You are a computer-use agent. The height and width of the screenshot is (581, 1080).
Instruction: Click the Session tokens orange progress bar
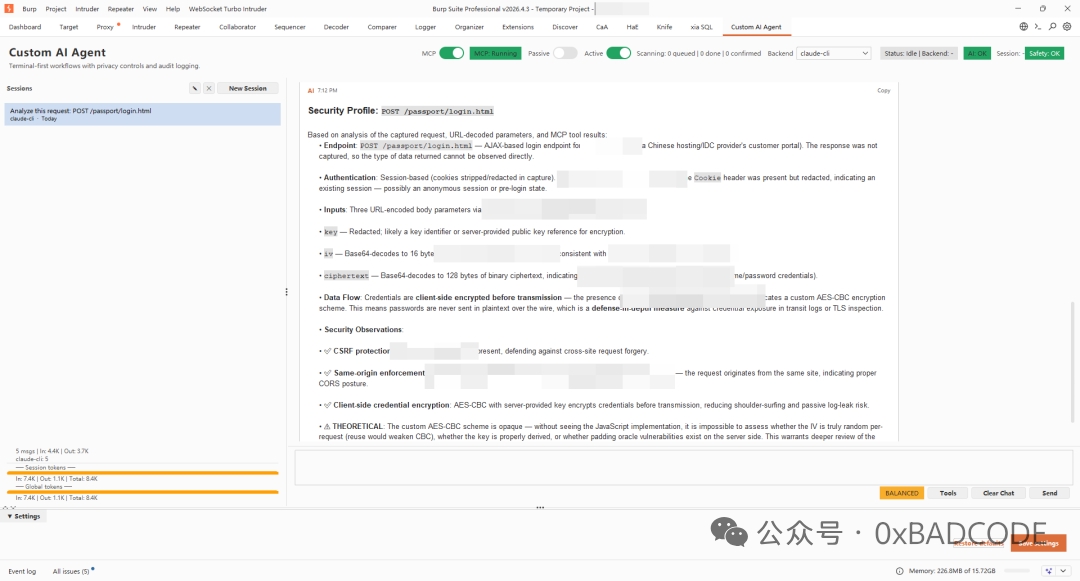[x=143, y=473]
